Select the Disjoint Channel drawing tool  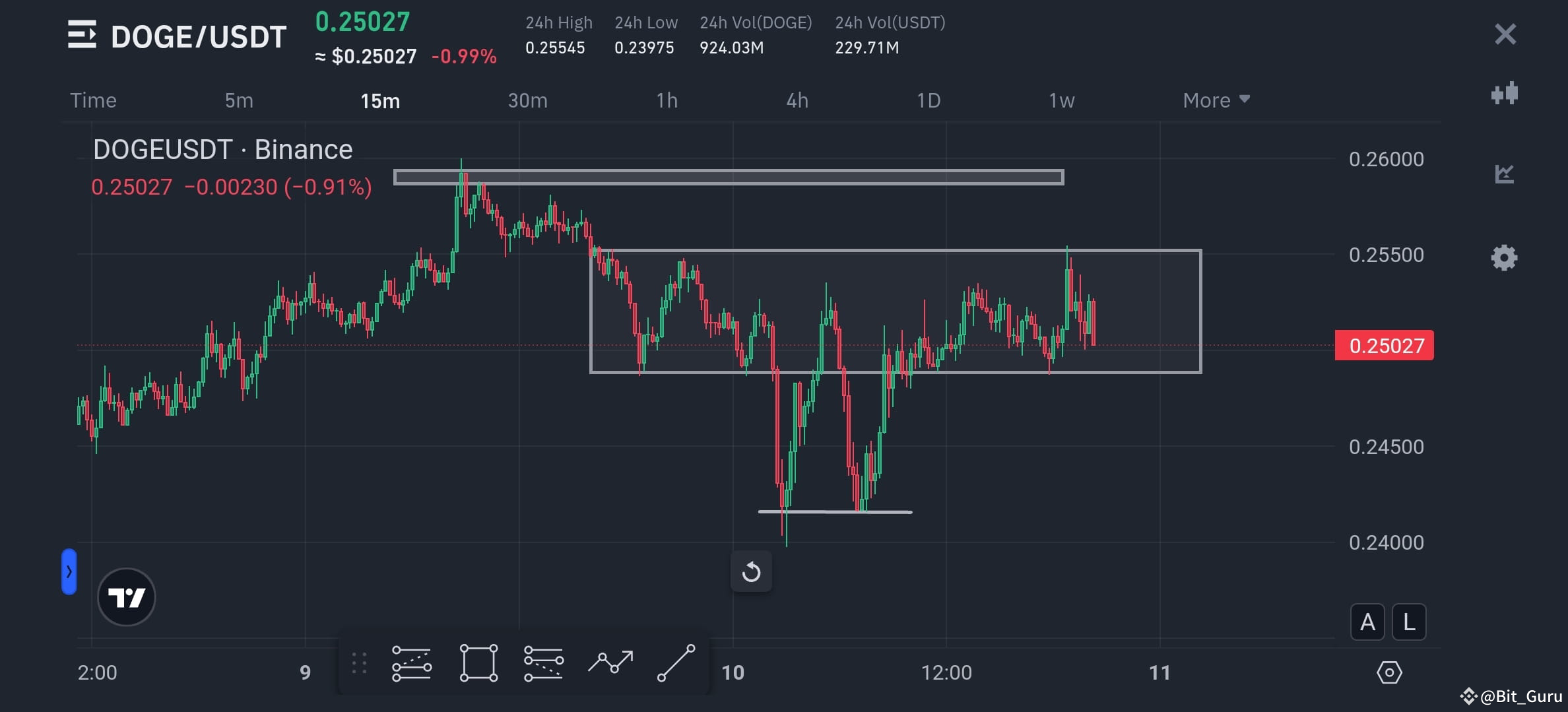(544, 663)
